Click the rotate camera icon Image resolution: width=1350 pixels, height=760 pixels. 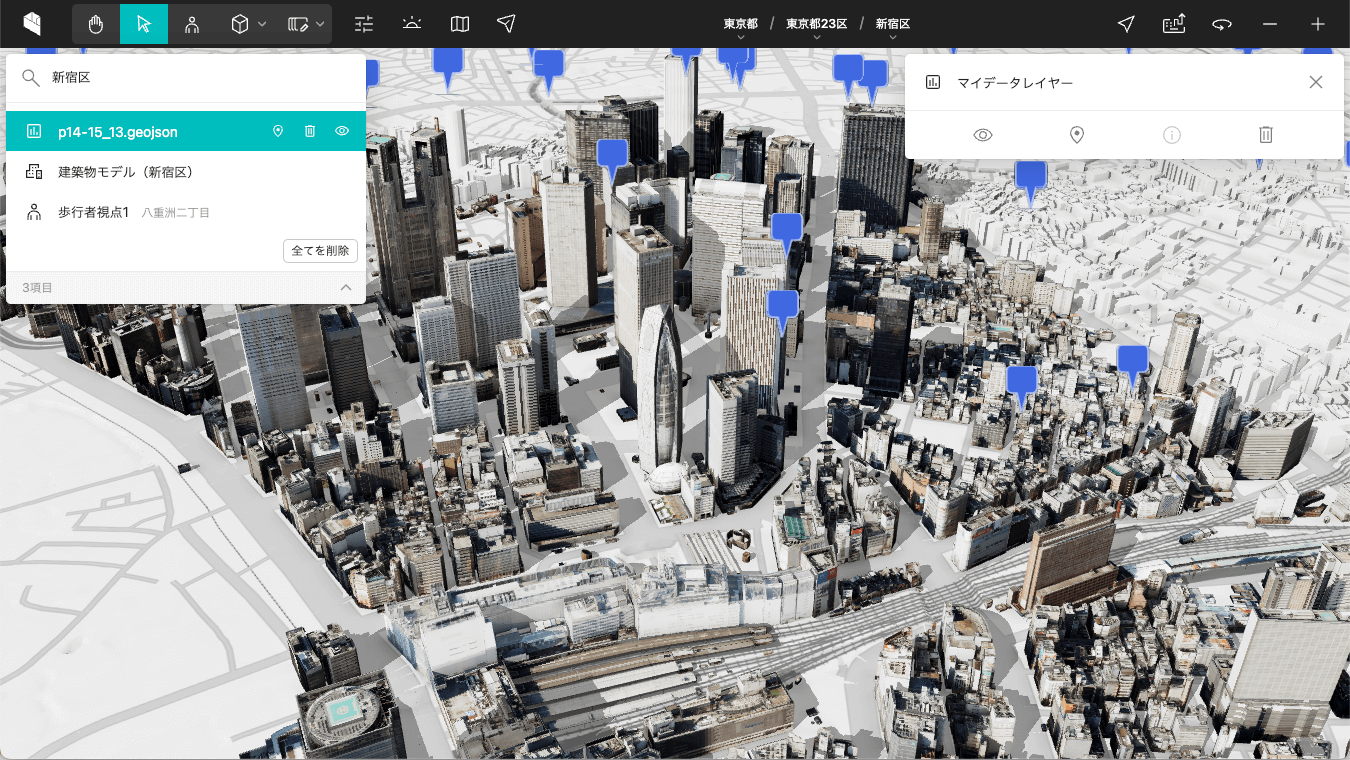[1222, 24]
